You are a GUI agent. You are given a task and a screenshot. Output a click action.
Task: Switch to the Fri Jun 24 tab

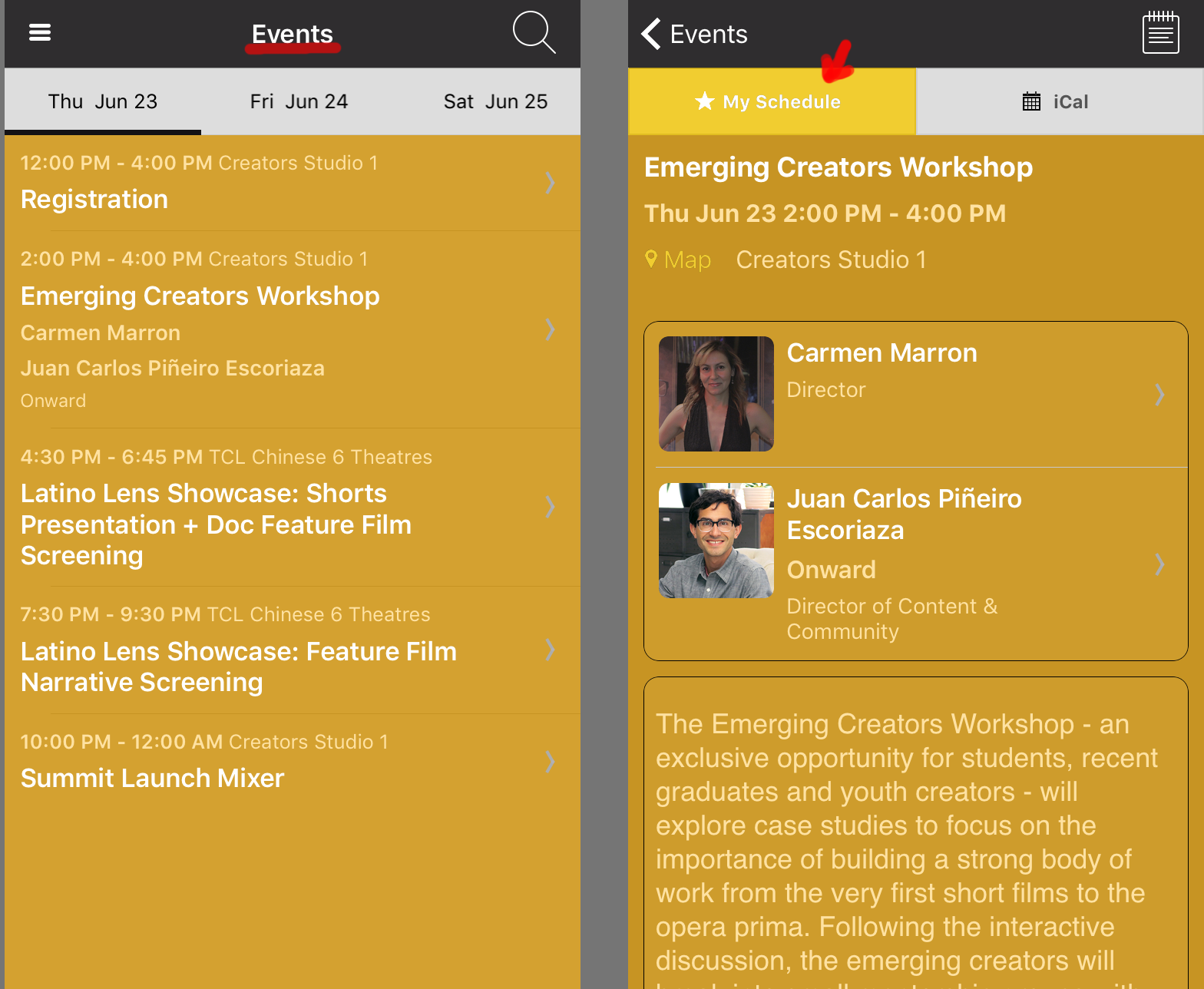point(299,101)
